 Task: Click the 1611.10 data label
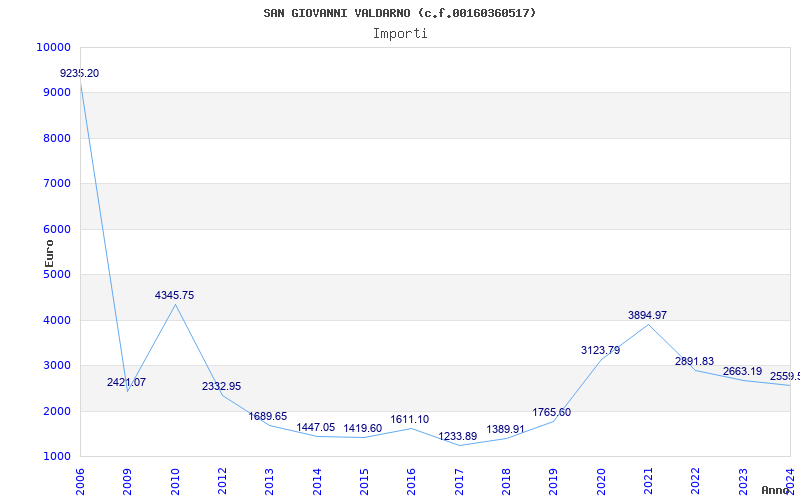[x=410, y=419]
